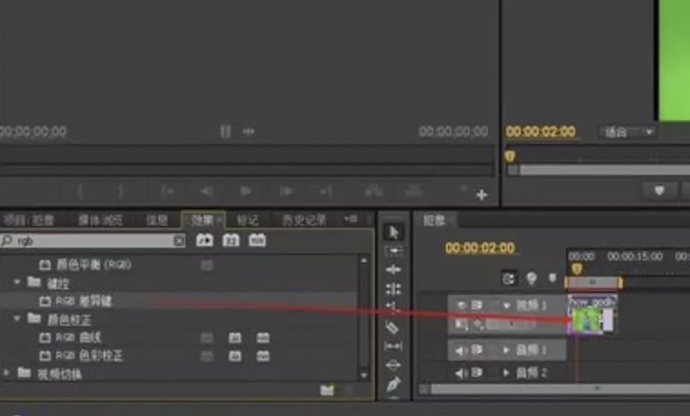
Task: Toggle 视频 1 track eye visibility
Action: point(462,305)
